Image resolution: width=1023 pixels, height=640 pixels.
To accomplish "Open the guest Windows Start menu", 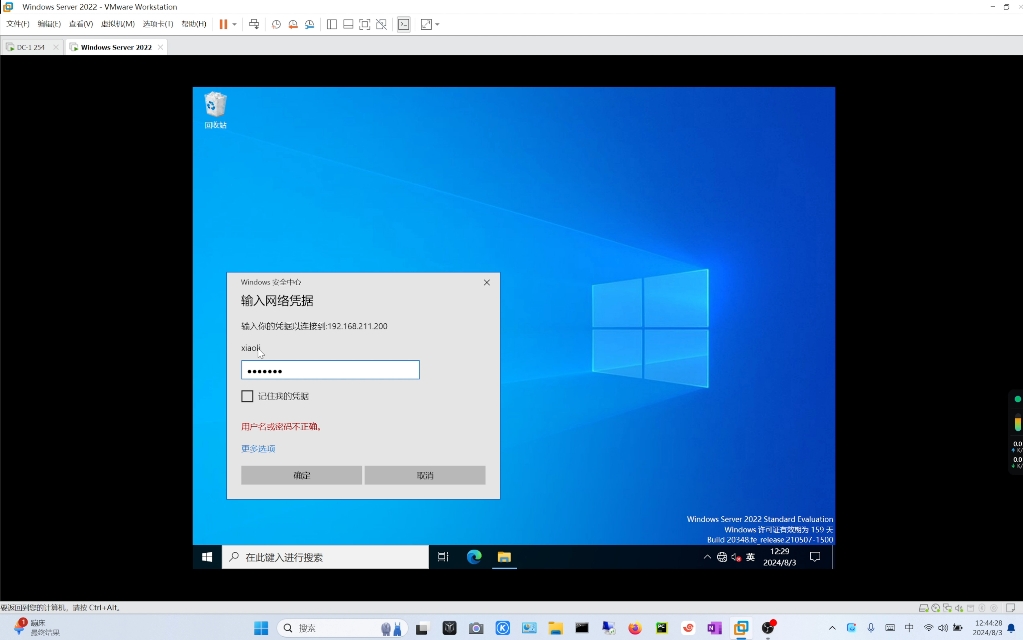I will click(x=207, y=557).
